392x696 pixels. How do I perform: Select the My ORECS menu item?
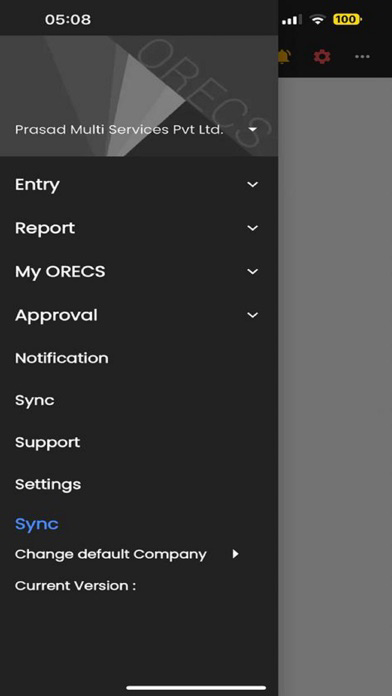pos(60,272)
